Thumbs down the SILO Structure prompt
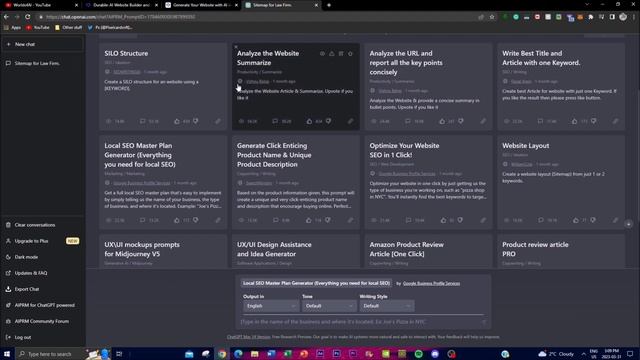 coord(196,121)
